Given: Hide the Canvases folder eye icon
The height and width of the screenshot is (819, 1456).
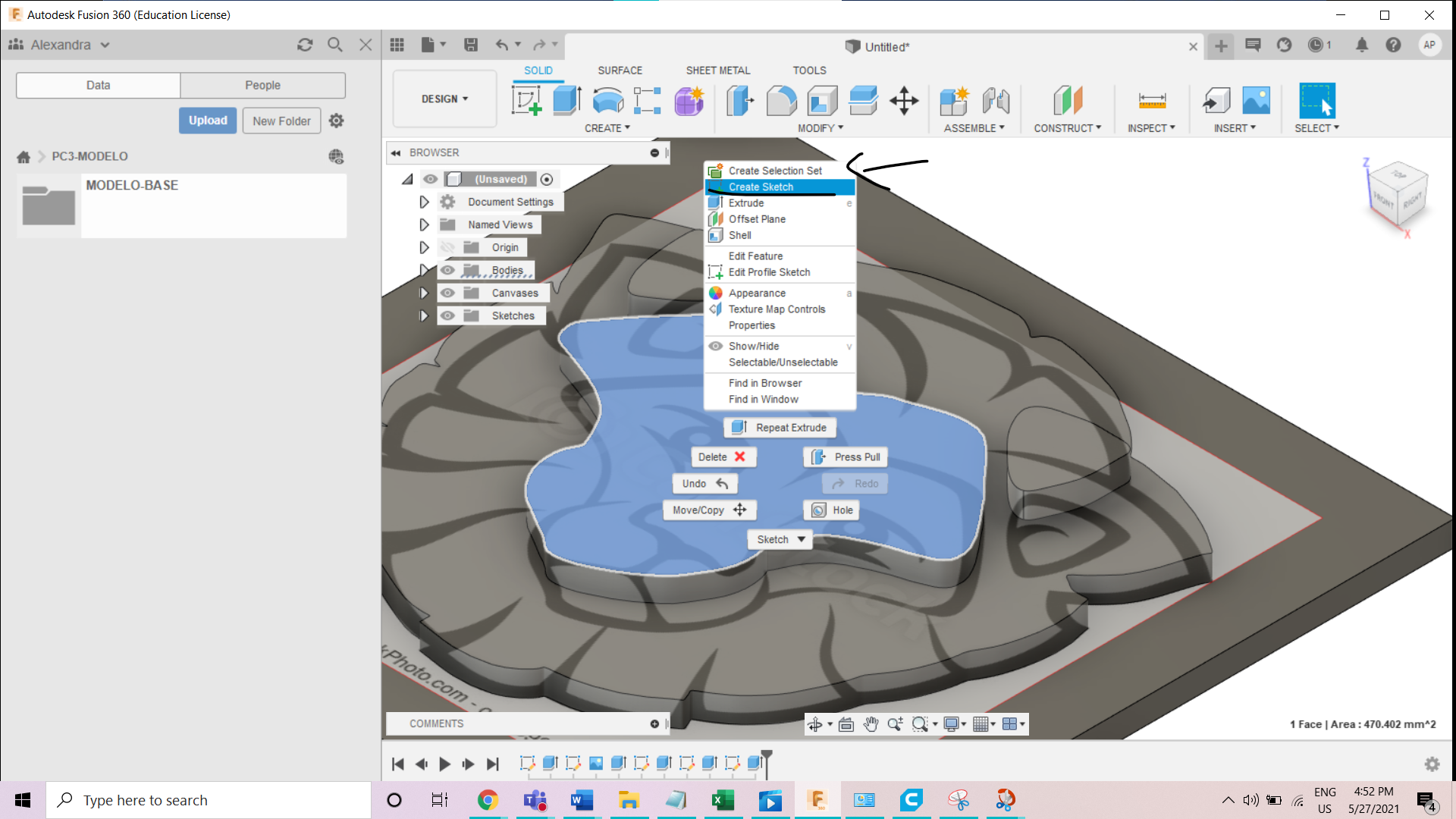Looking at the screenshot, I should tap(448, 293).
